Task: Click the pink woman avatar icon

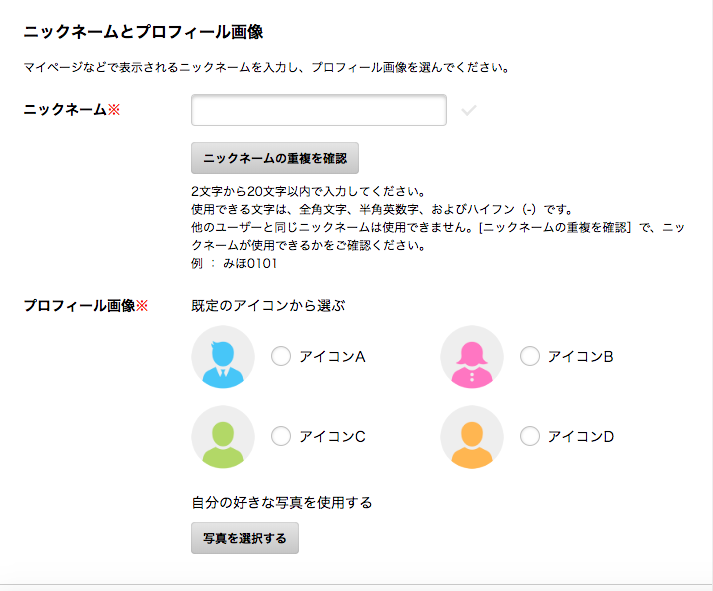Action: (x=472, y=357)
